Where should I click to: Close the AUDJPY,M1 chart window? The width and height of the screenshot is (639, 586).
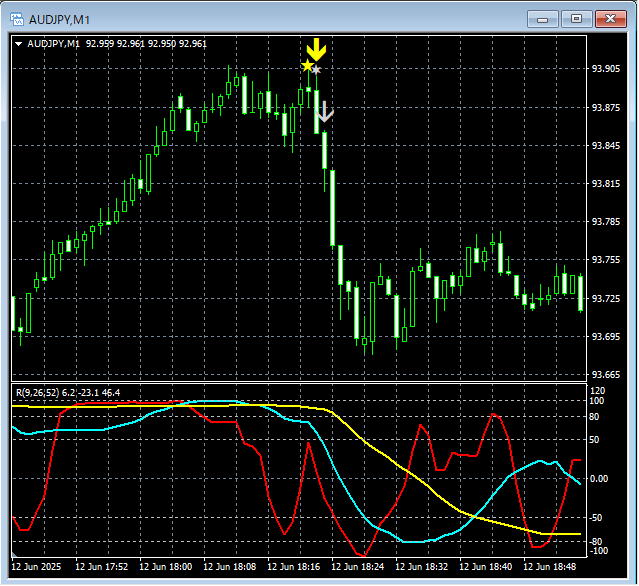610,19
